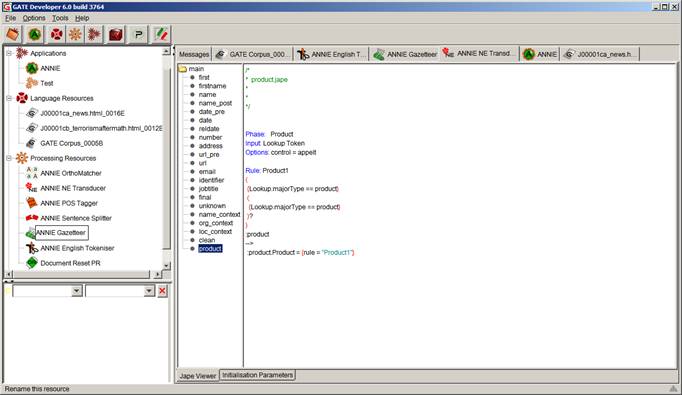Click the orange gear processing resource toolbar icon
This screenshot has height=395, width=682.
75,34
